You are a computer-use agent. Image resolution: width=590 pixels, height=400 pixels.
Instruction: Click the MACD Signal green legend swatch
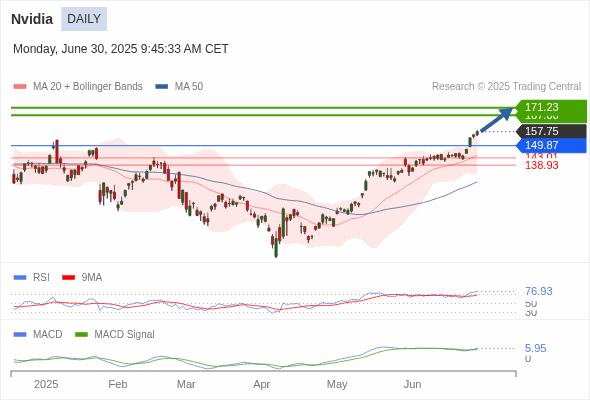(82, 335)
